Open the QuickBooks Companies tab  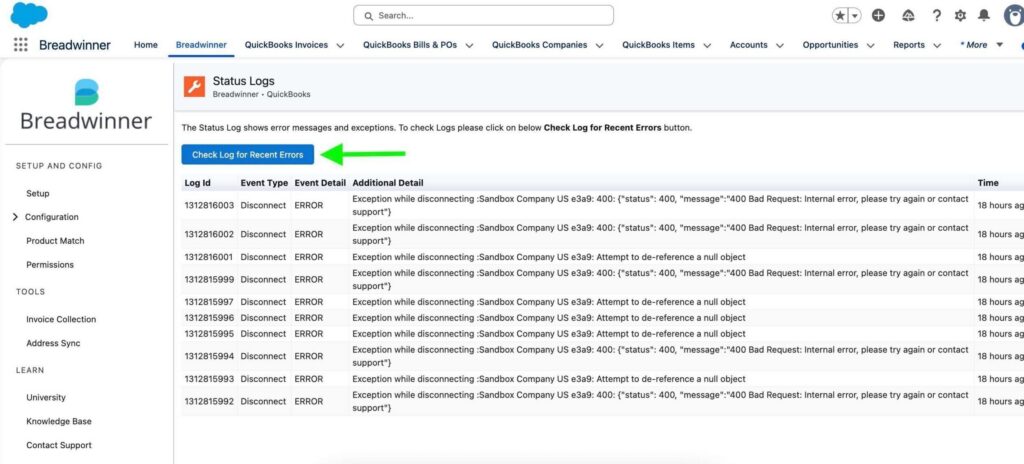tap(539, 45)
